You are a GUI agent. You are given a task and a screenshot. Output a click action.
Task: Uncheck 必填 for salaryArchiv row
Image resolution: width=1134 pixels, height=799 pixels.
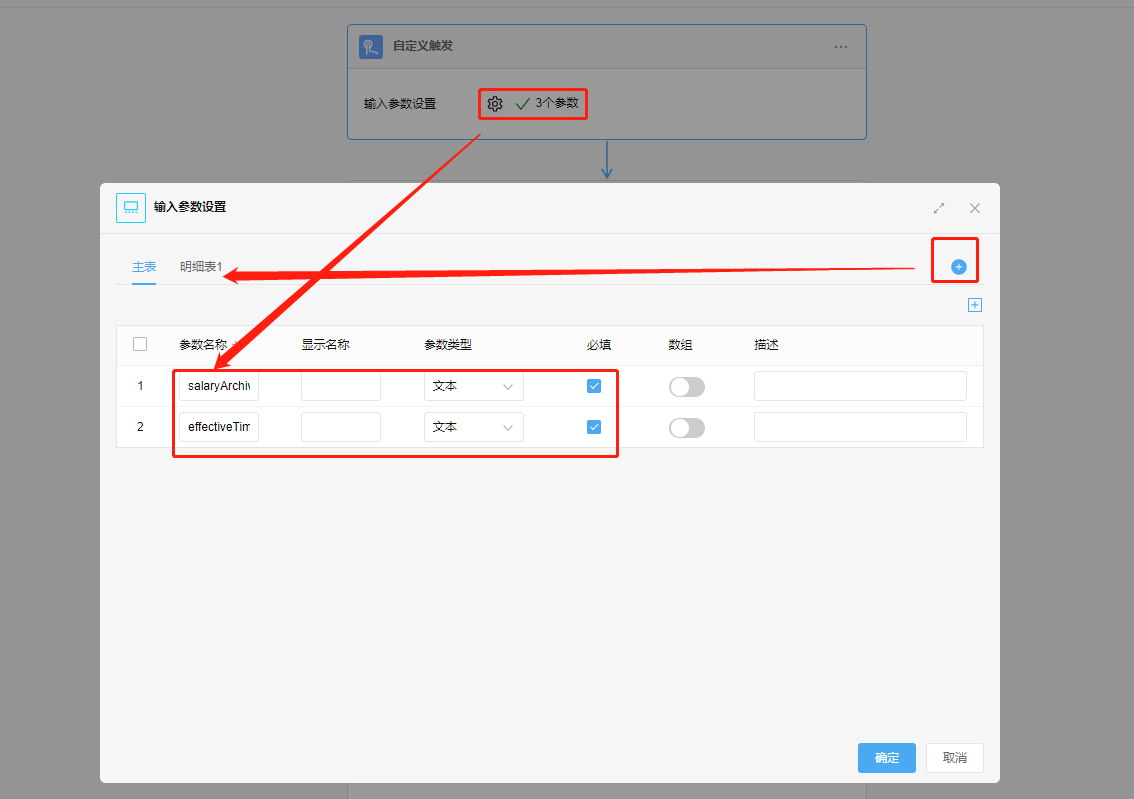[x=594, y=386]
